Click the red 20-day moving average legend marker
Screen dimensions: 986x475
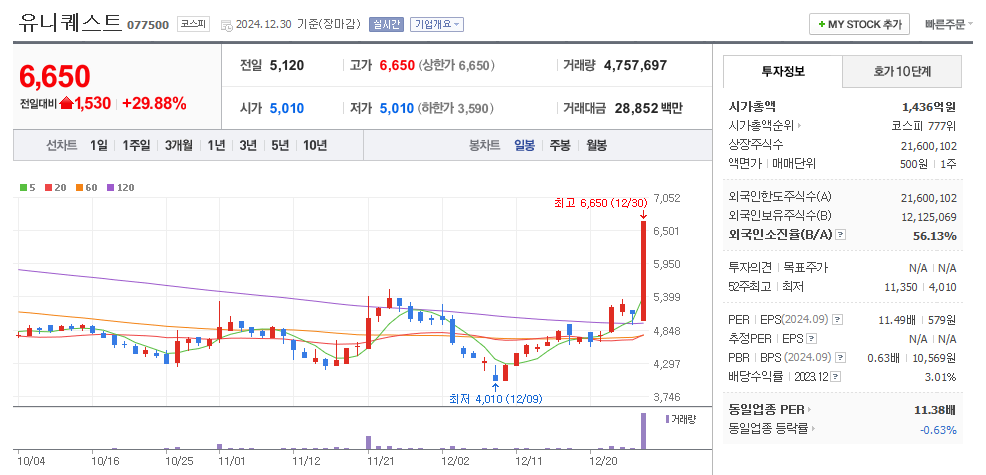[x=48, y=187]
